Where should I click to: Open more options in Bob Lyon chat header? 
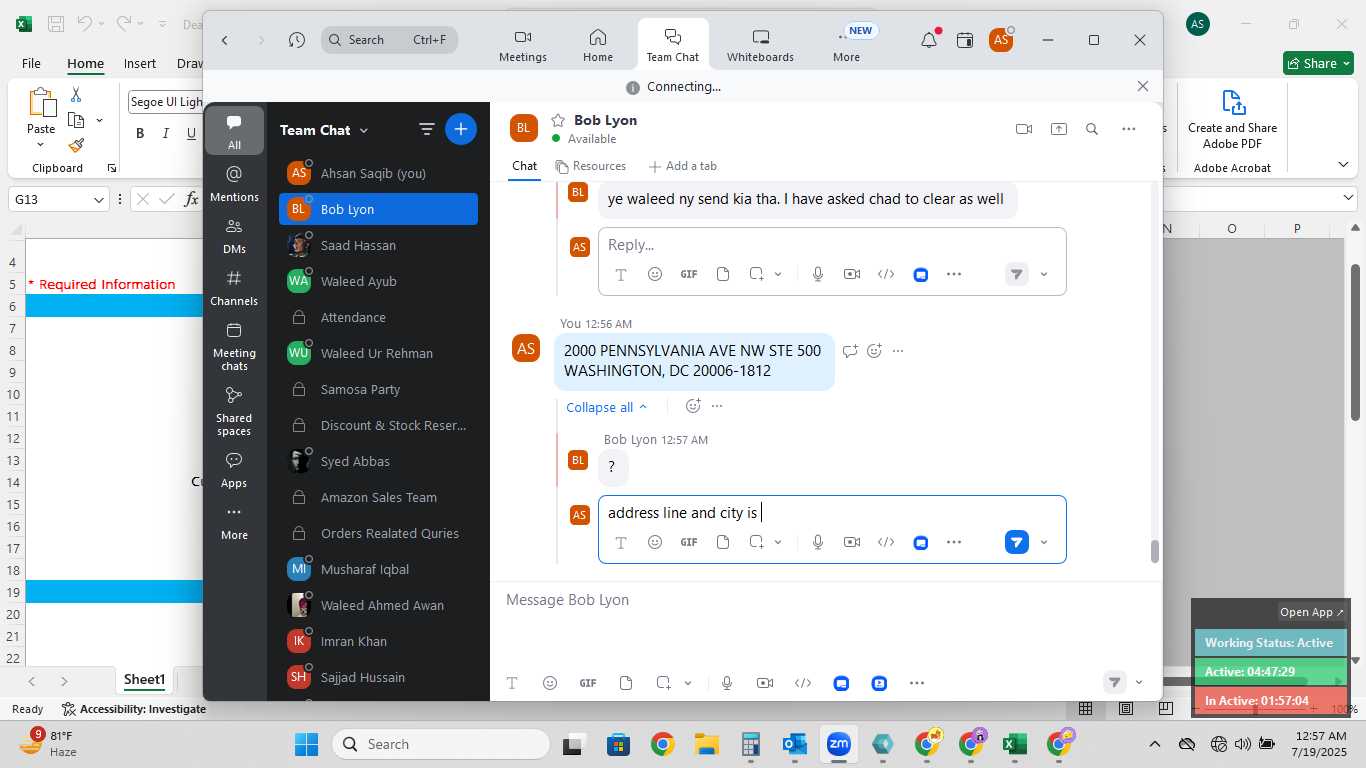[x=1128, y=129]
